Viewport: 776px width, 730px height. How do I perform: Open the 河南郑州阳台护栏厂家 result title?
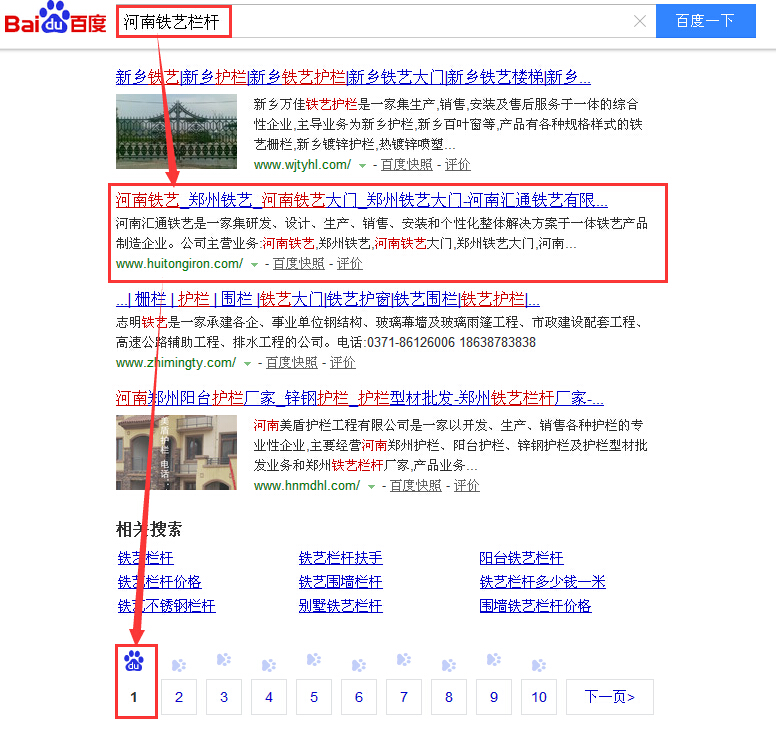[x=359, y=398]
